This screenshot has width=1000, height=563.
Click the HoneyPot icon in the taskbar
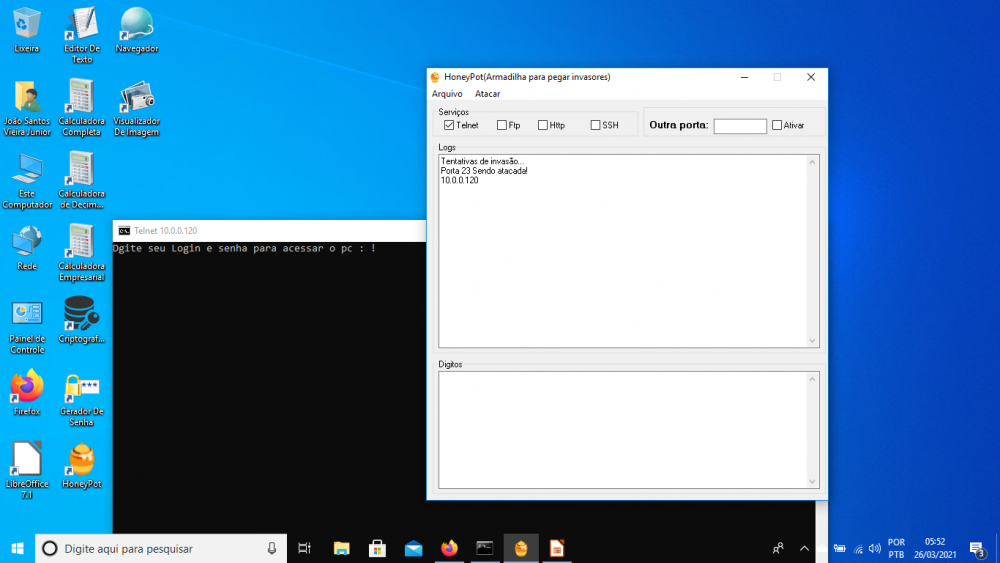[x=520, y=548]
